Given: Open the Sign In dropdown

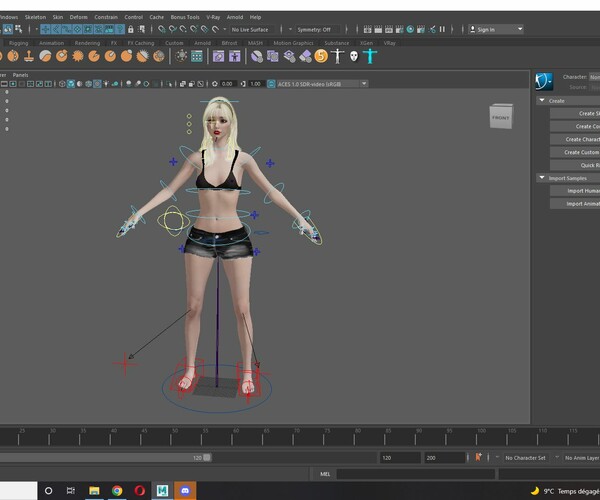Looking at the screenshot, I should 496,29.
